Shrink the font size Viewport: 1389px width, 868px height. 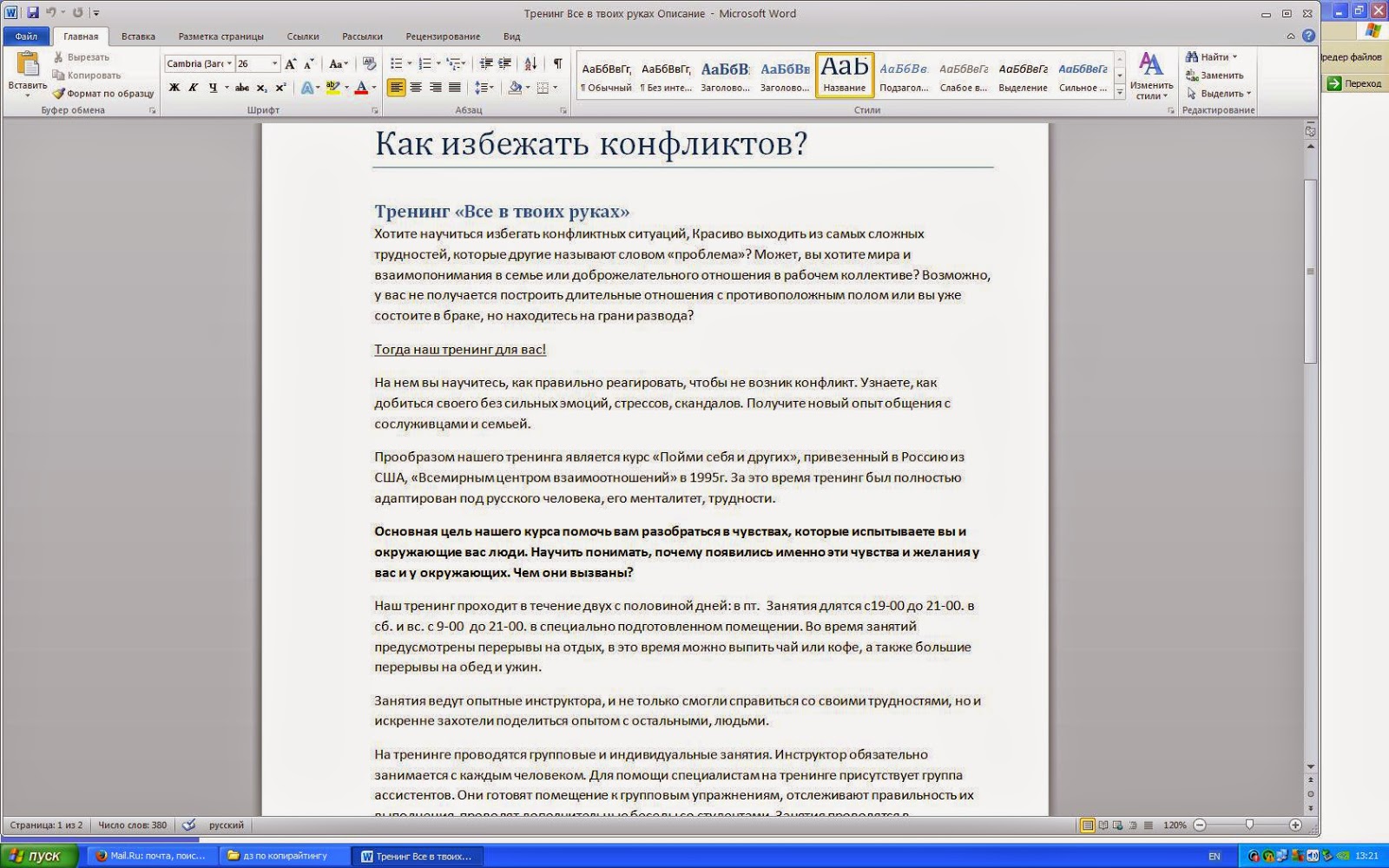pos(308,63)
